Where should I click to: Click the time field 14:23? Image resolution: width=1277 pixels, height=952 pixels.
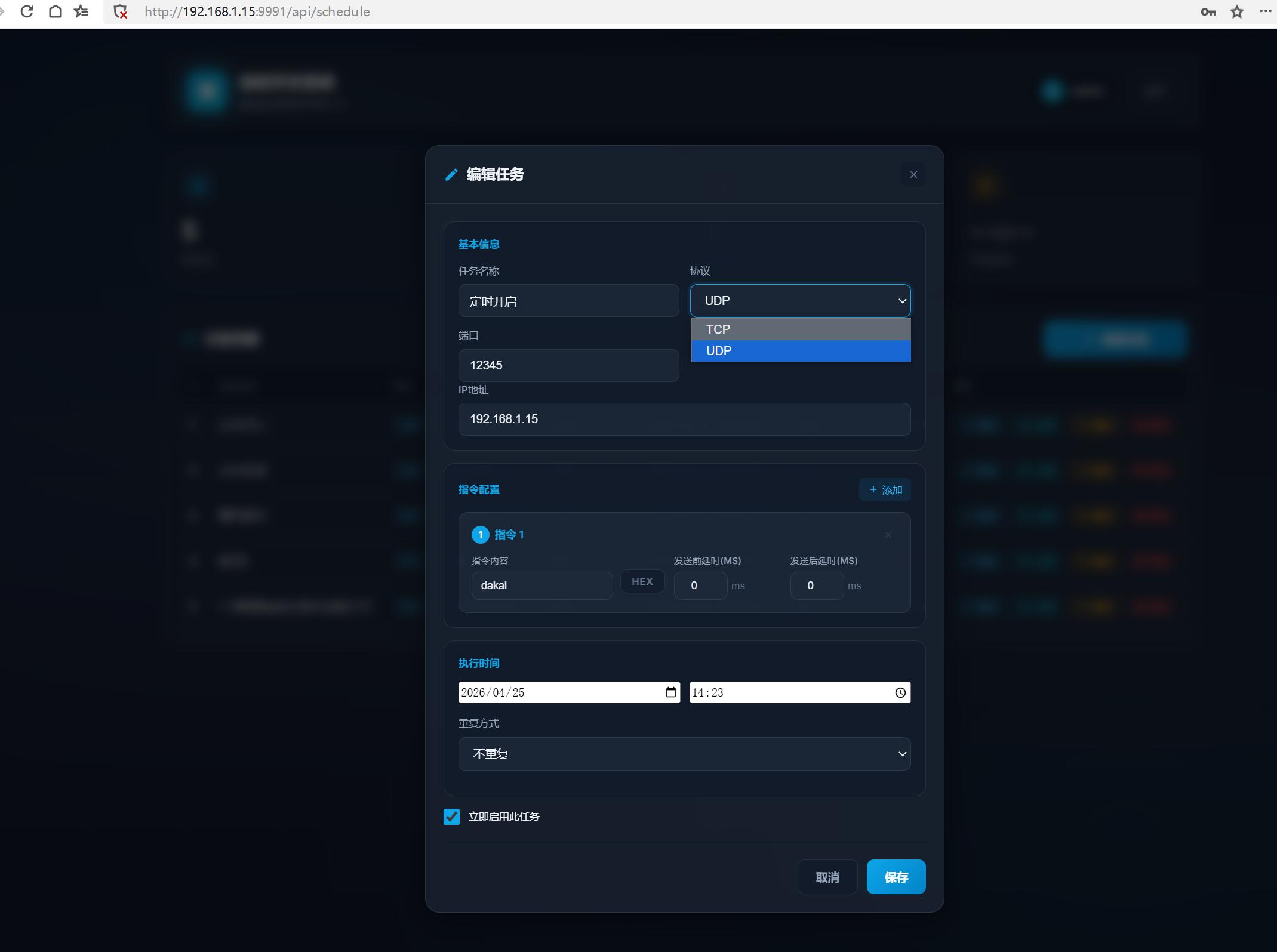click(800, 692)
